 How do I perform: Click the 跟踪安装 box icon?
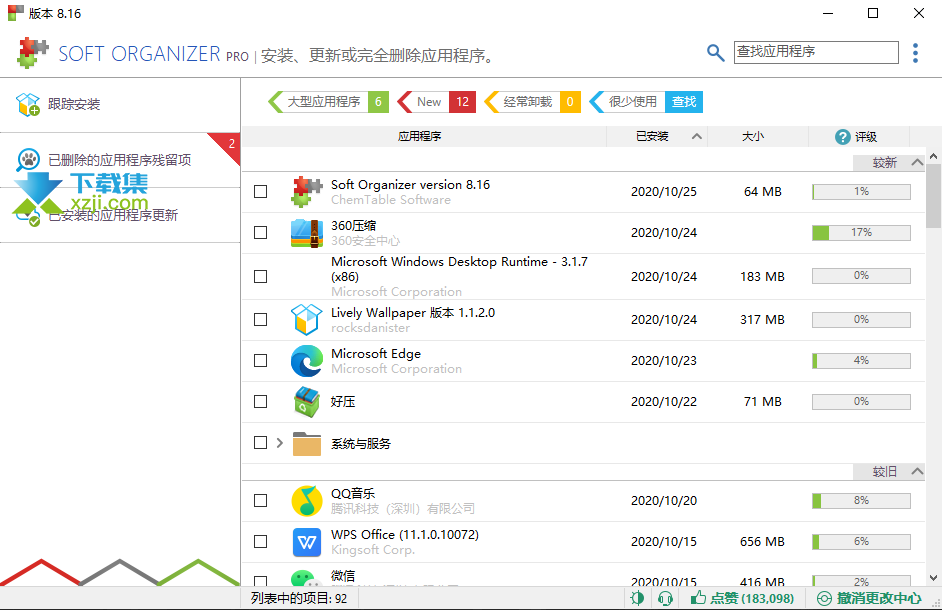[x=28, y=104]
